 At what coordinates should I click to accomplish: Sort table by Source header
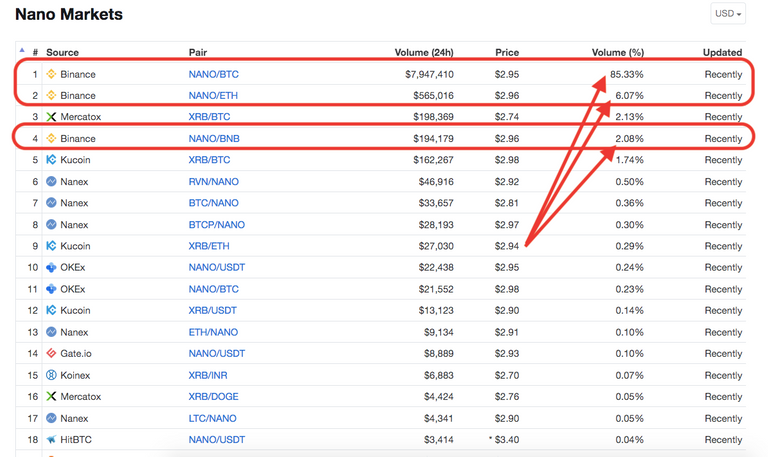point(62,52)
